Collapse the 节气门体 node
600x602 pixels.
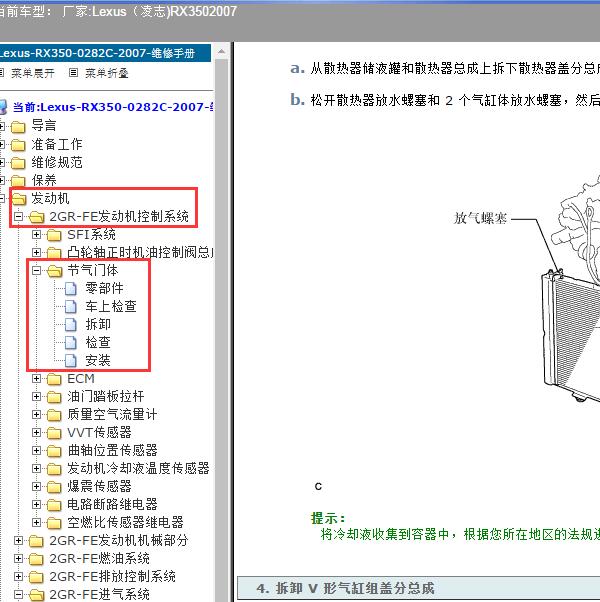click(x=36, y=270)
